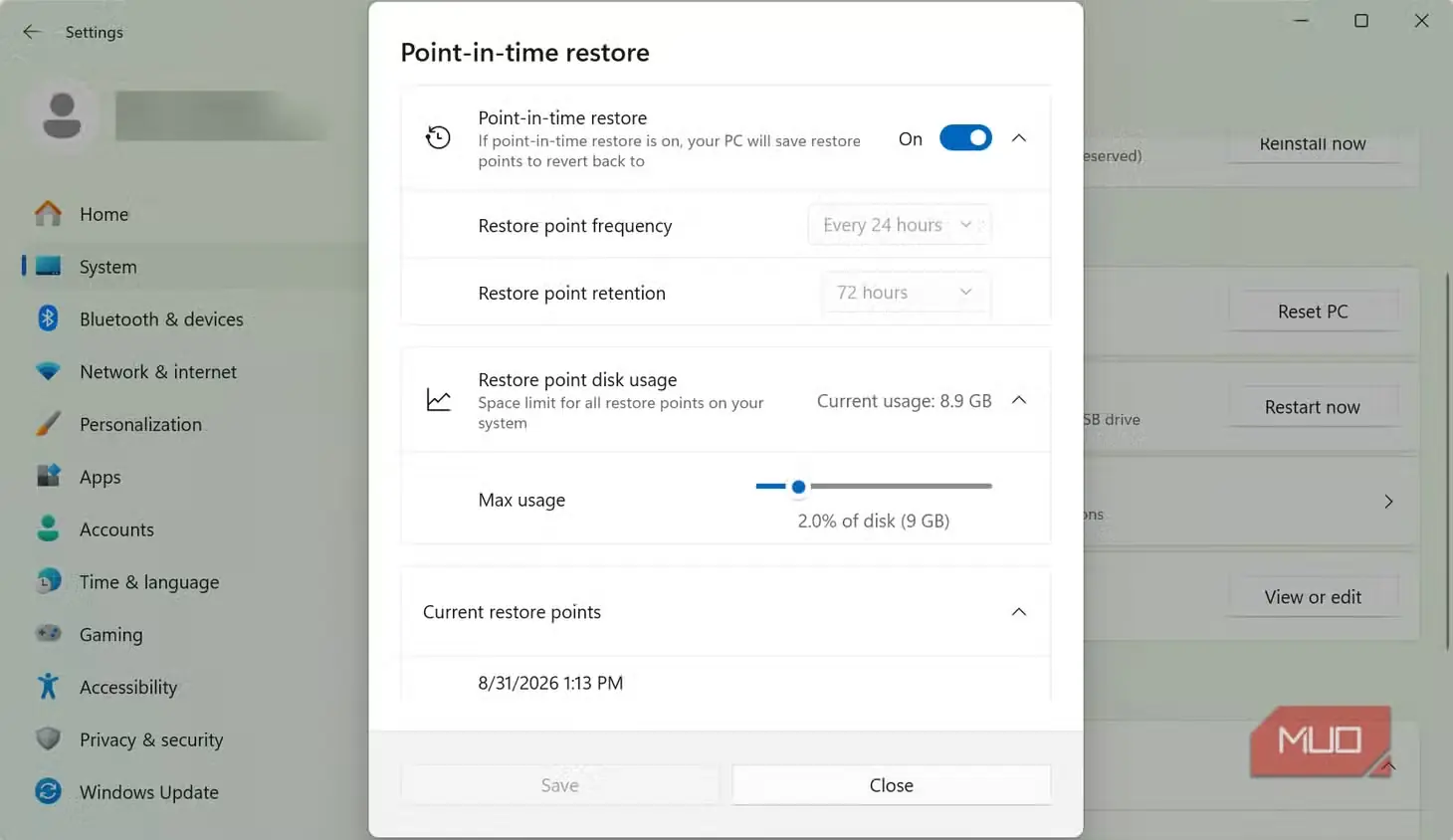This screenshot has width=1453, height=840.
Task: Open the Restore point frequency dropdown
Action: tap(899, 225)
